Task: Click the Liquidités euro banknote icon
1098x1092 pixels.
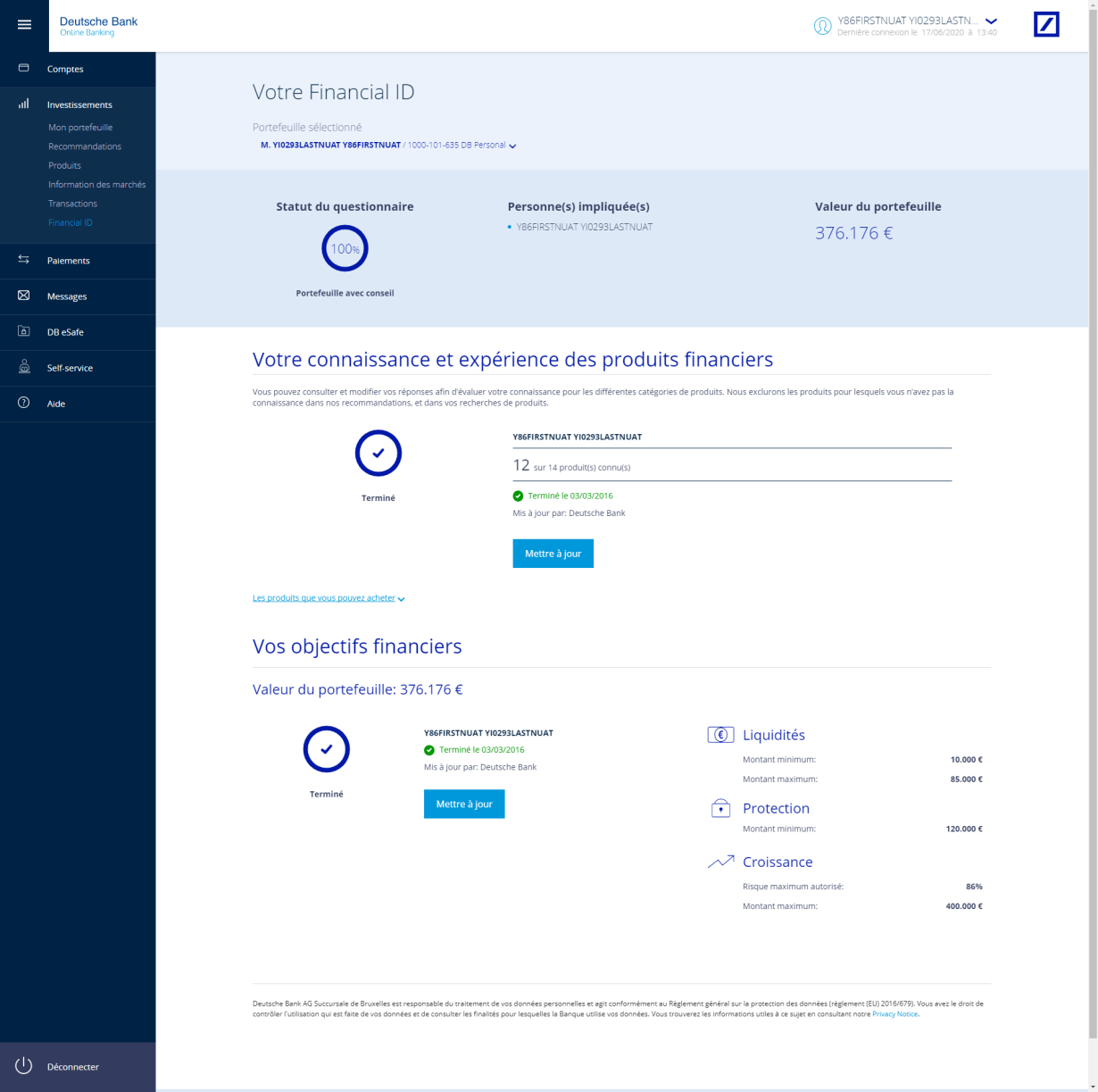Action: coord(720,735)
